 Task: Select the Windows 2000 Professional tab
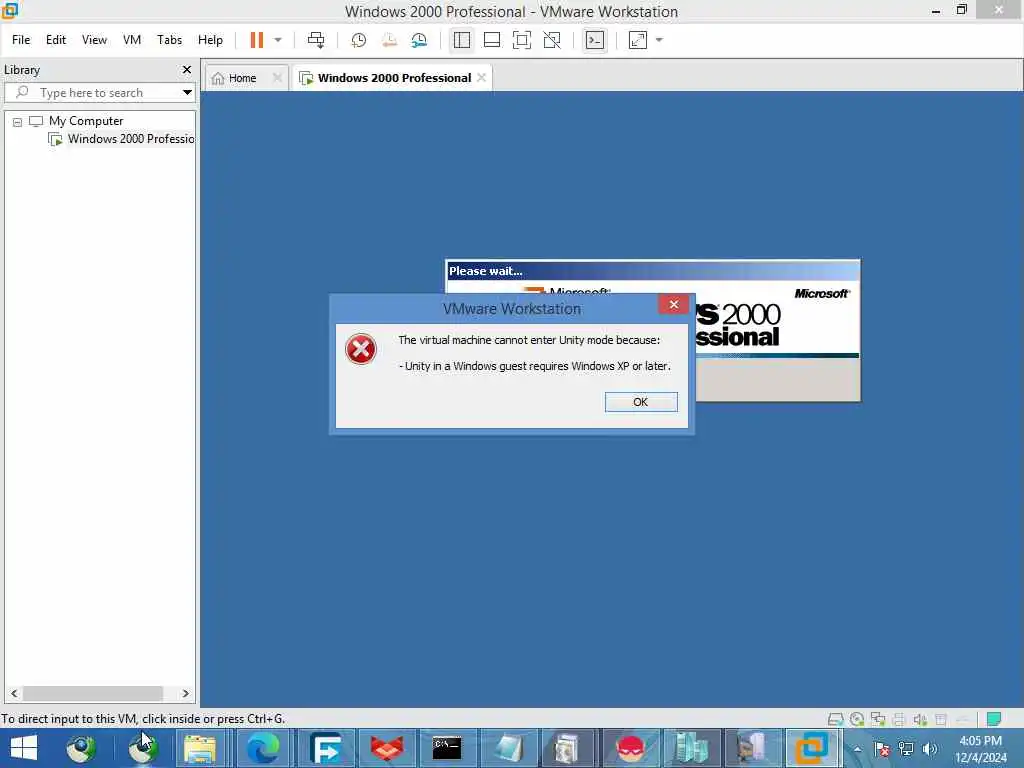point(394,78)
